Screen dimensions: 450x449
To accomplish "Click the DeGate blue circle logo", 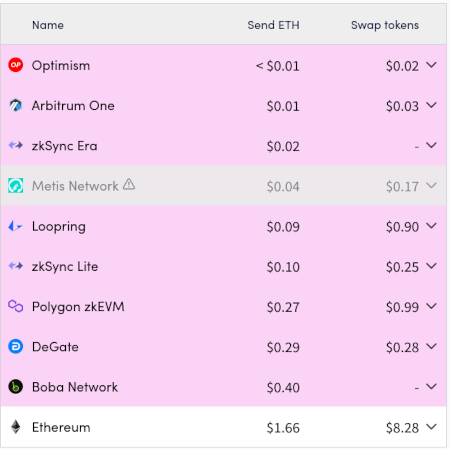I will [15, 347].
